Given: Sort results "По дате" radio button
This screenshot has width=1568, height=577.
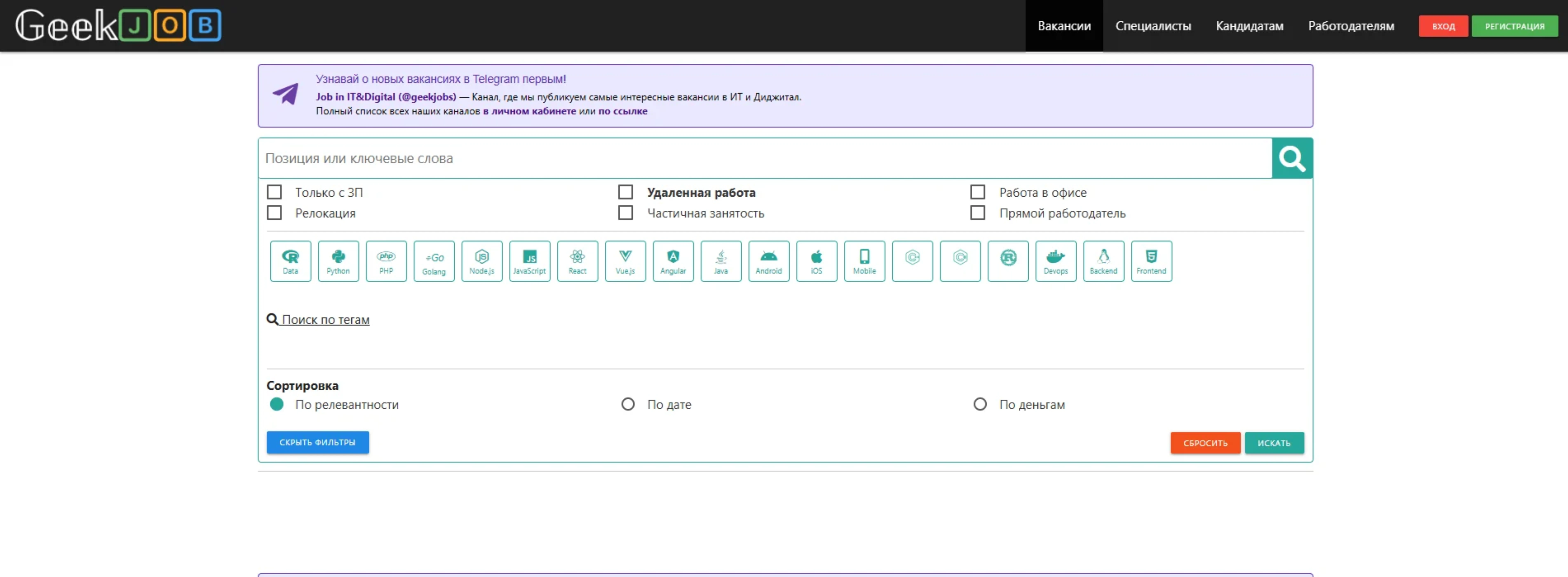Looking at the screenshot, I should pyautogui.click(x=628, y=404).
